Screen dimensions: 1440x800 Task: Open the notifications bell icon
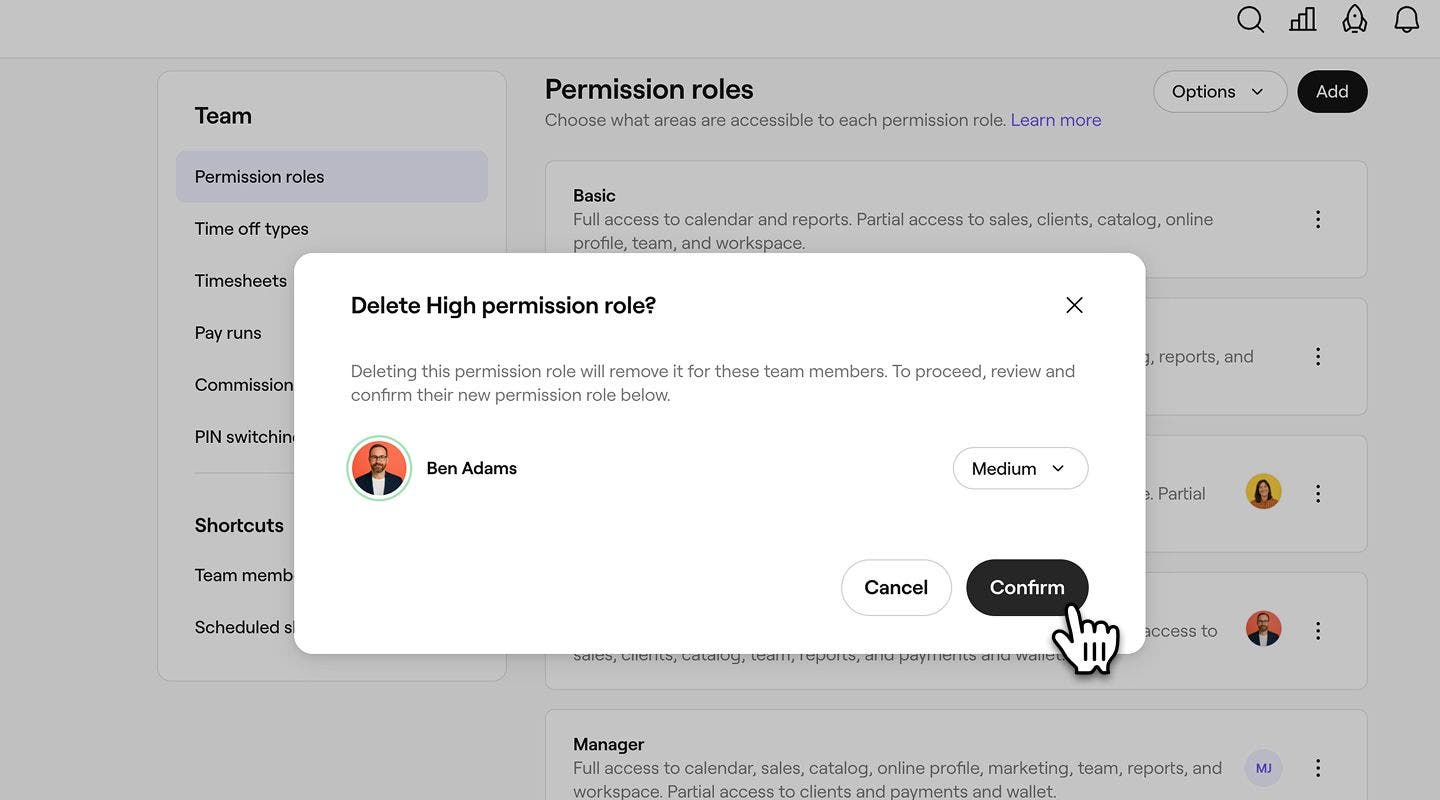1406,19
